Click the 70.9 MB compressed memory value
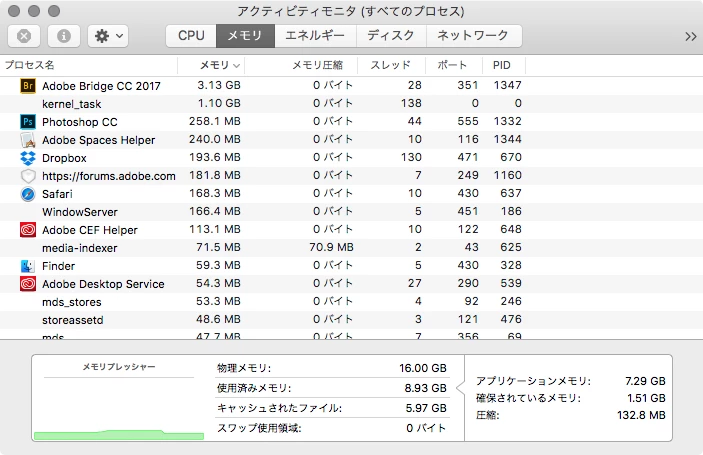 point(331,247)
